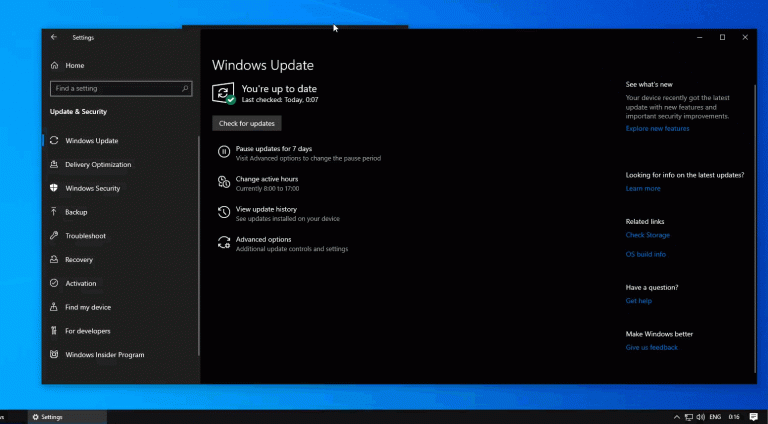The width and height of the screenshot is (768, 424).
Task: Click the Windows Security shield icon
Action: point(54,188)
